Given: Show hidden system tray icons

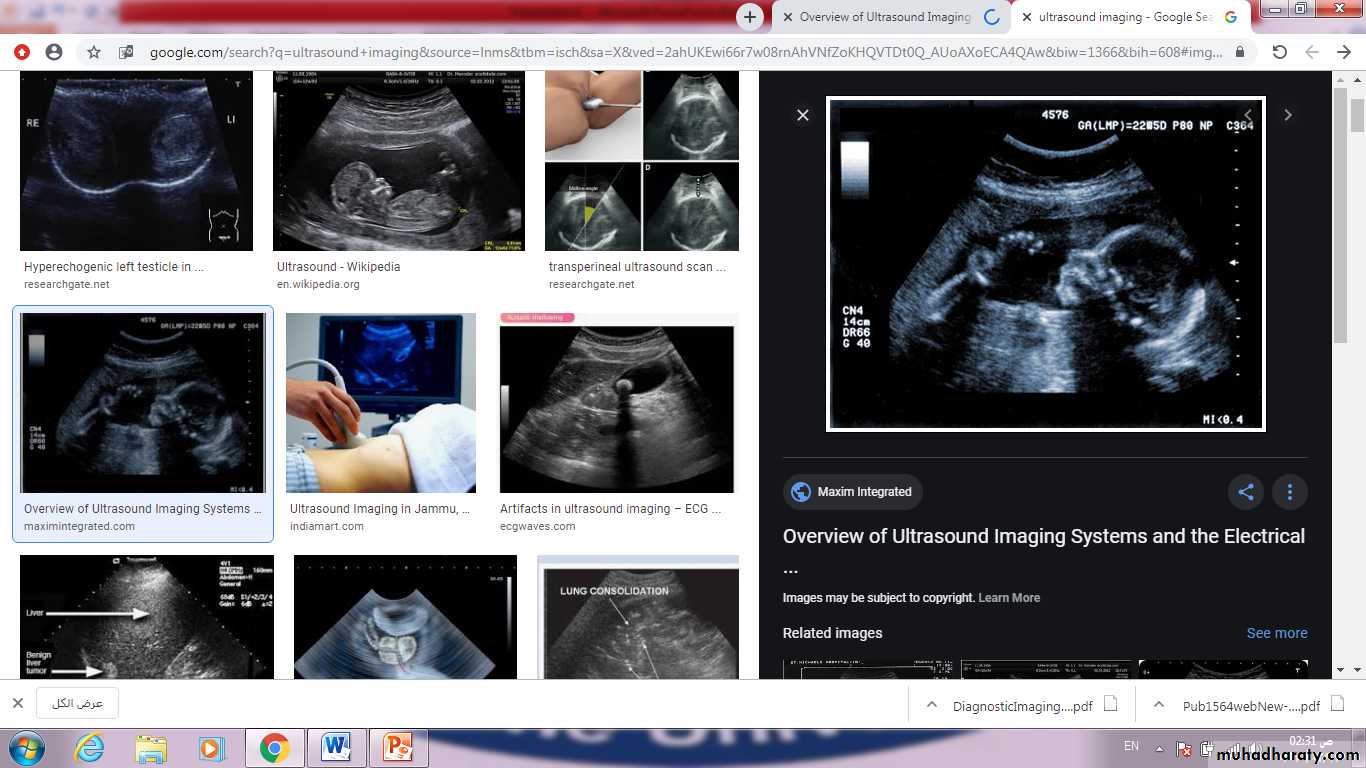Looking at the screenshot, I should [x=1159, y=747].
